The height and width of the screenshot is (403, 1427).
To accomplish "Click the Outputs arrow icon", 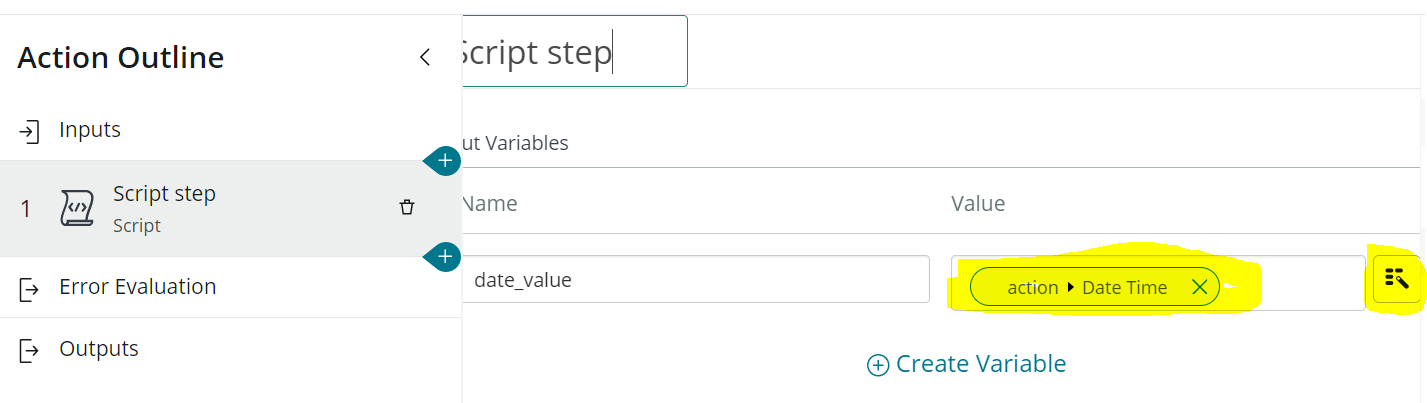I will (30, 350).
